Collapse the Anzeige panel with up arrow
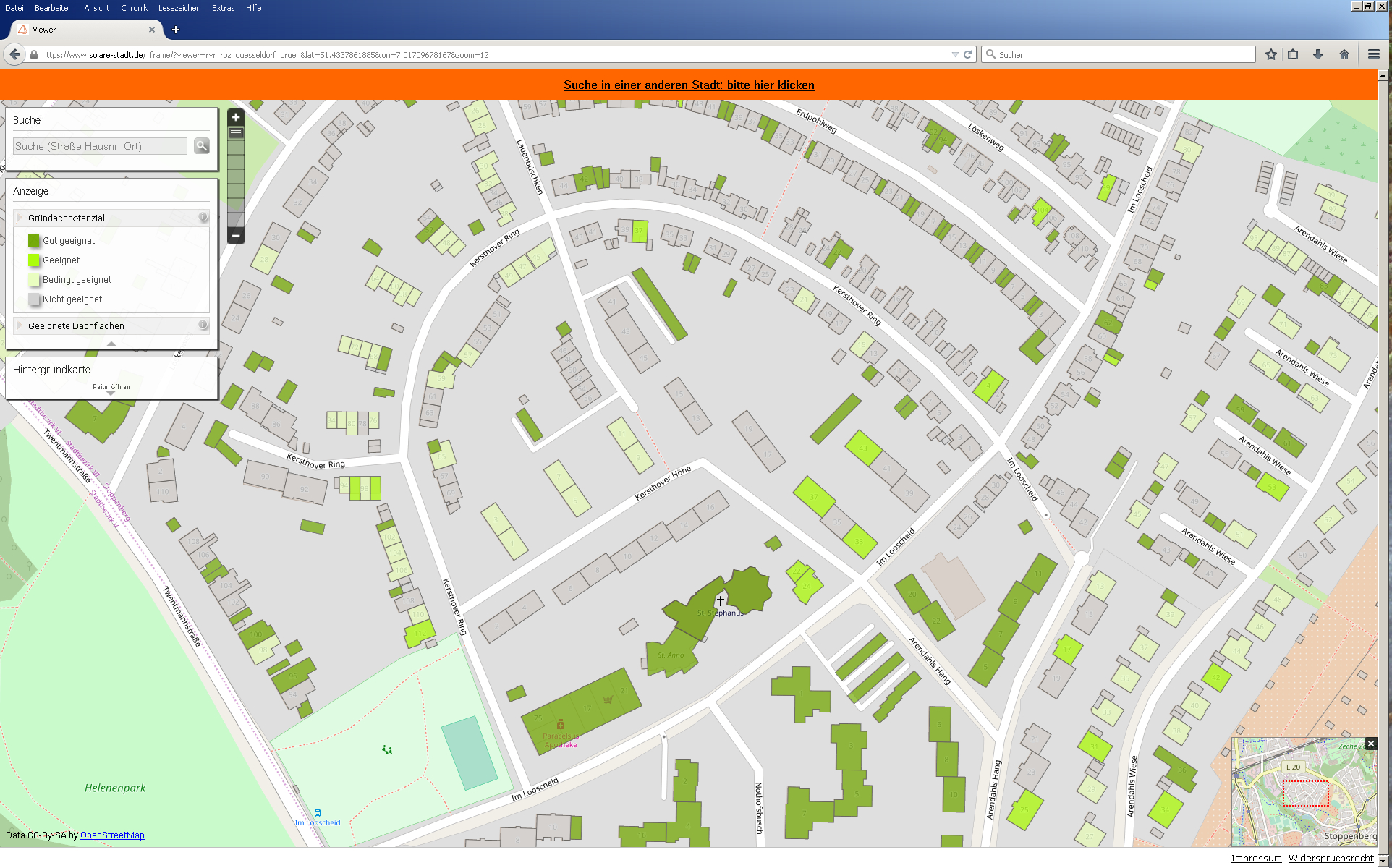Image resolution: width=1392 pixels, height=868 pixels. coord(111,344)
